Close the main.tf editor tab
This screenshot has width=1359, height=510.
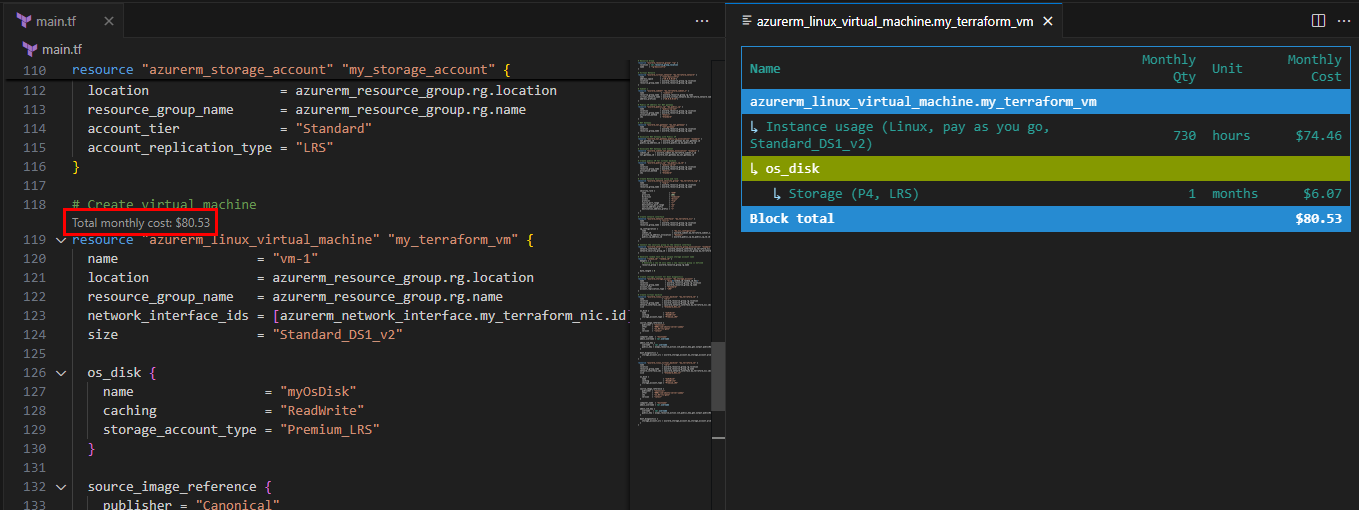point(108,21)
